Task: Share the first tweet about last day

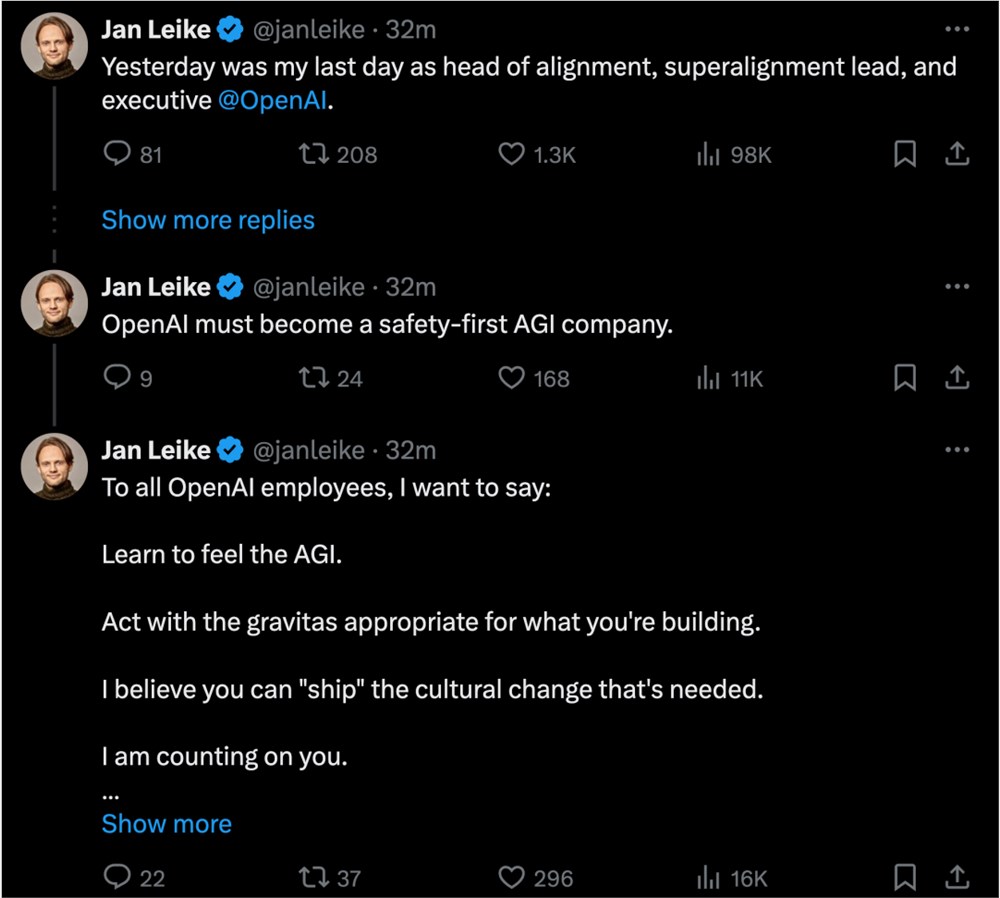Action: click(956, 155)
